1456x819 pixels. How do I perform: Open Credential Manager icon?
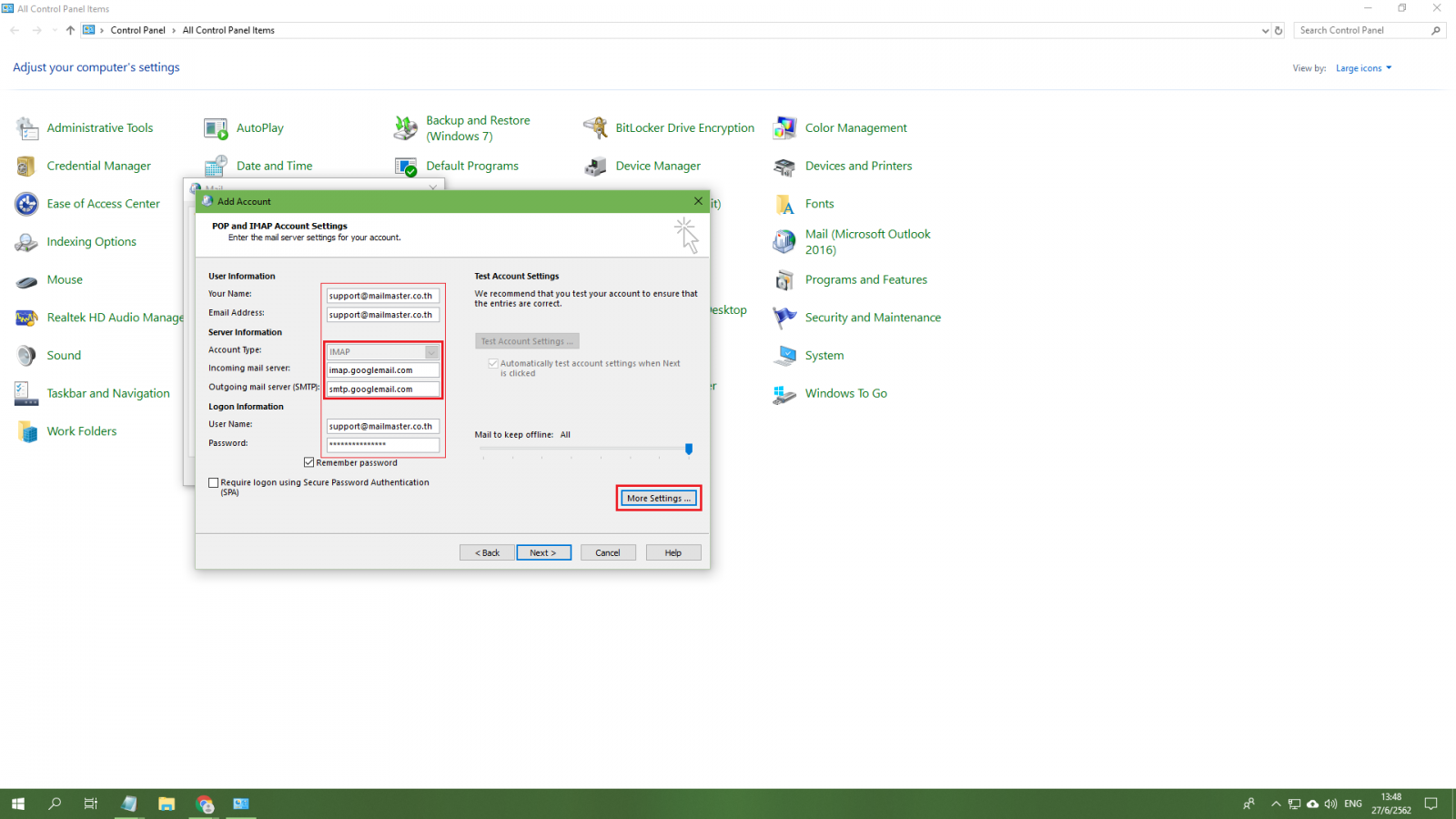27,167
